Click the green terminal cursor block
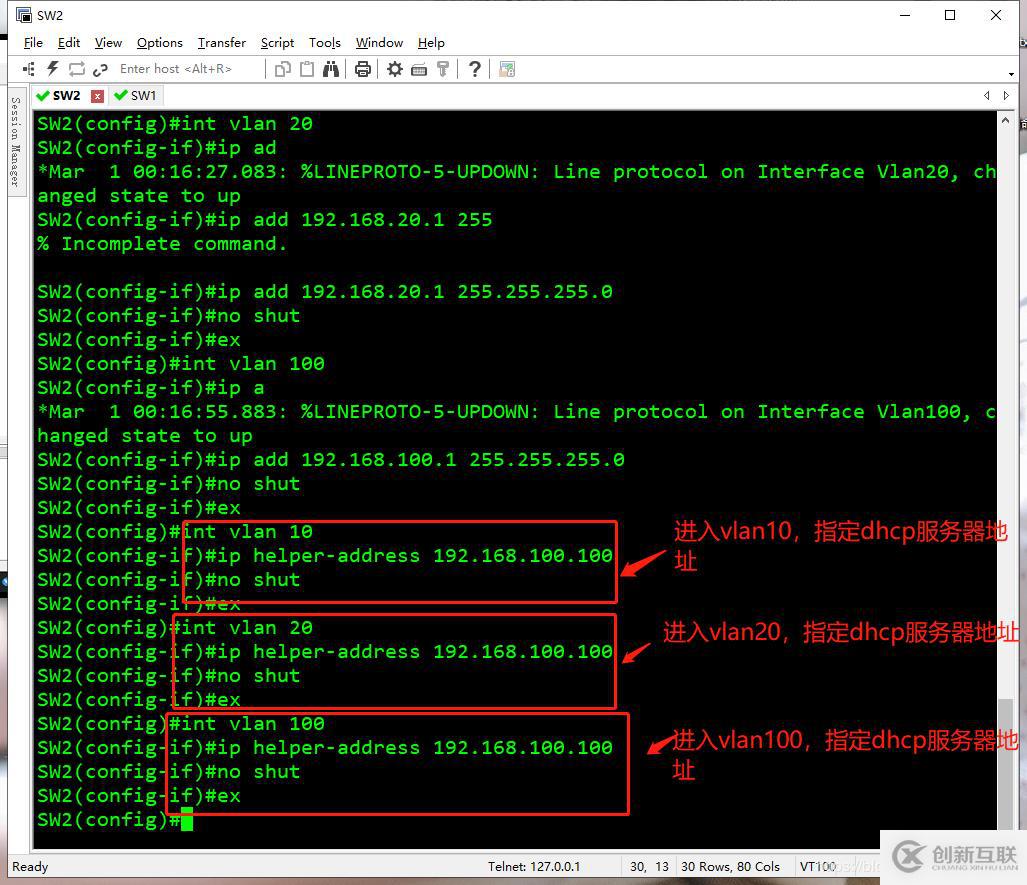The image size is (1027, 885). pyautogui.click(x=187, y=819)
